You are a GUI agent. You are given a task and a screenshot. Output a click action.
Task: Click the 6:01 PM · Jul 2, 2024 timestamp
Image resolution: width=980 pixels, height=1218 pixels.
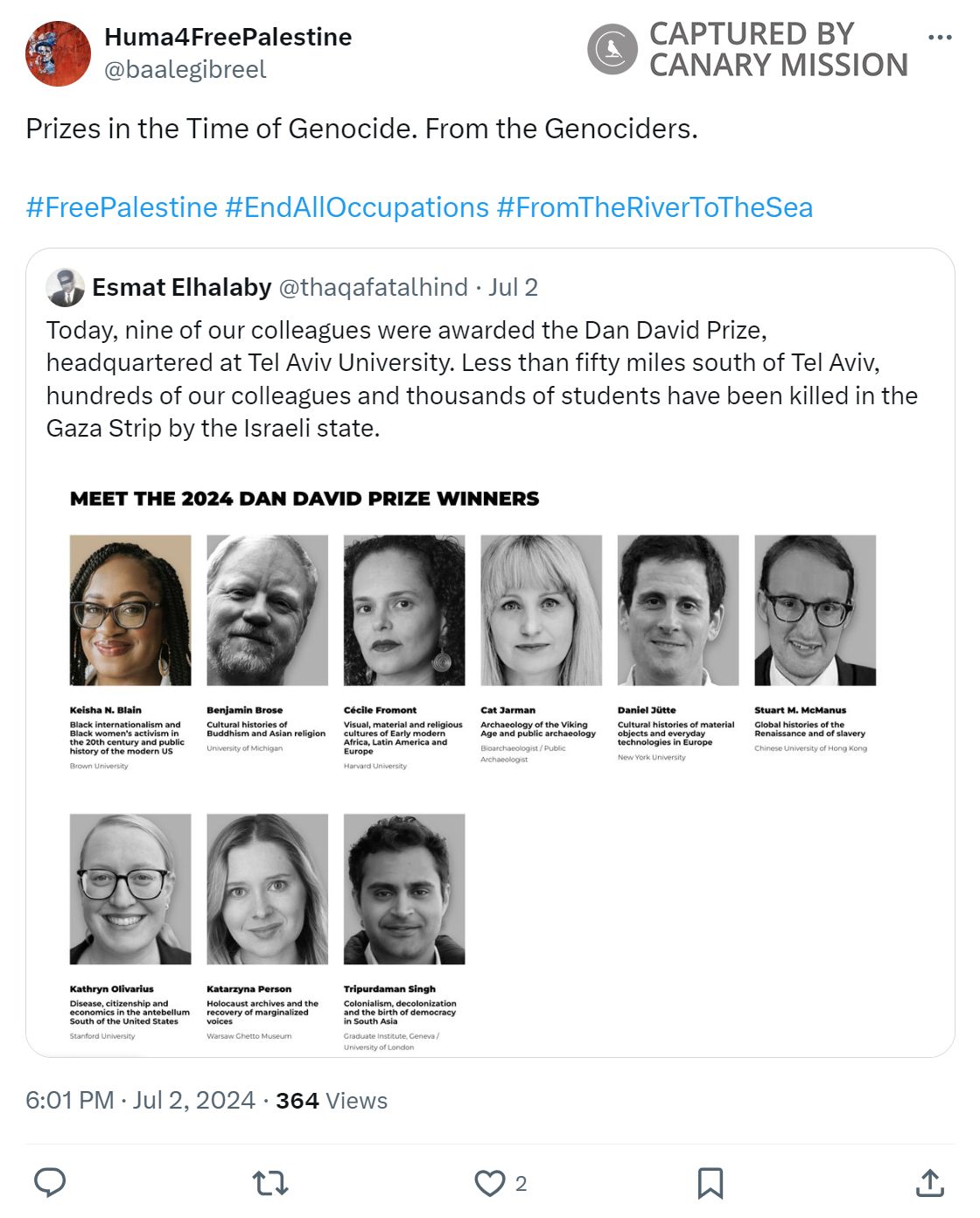click(140, 1100)
